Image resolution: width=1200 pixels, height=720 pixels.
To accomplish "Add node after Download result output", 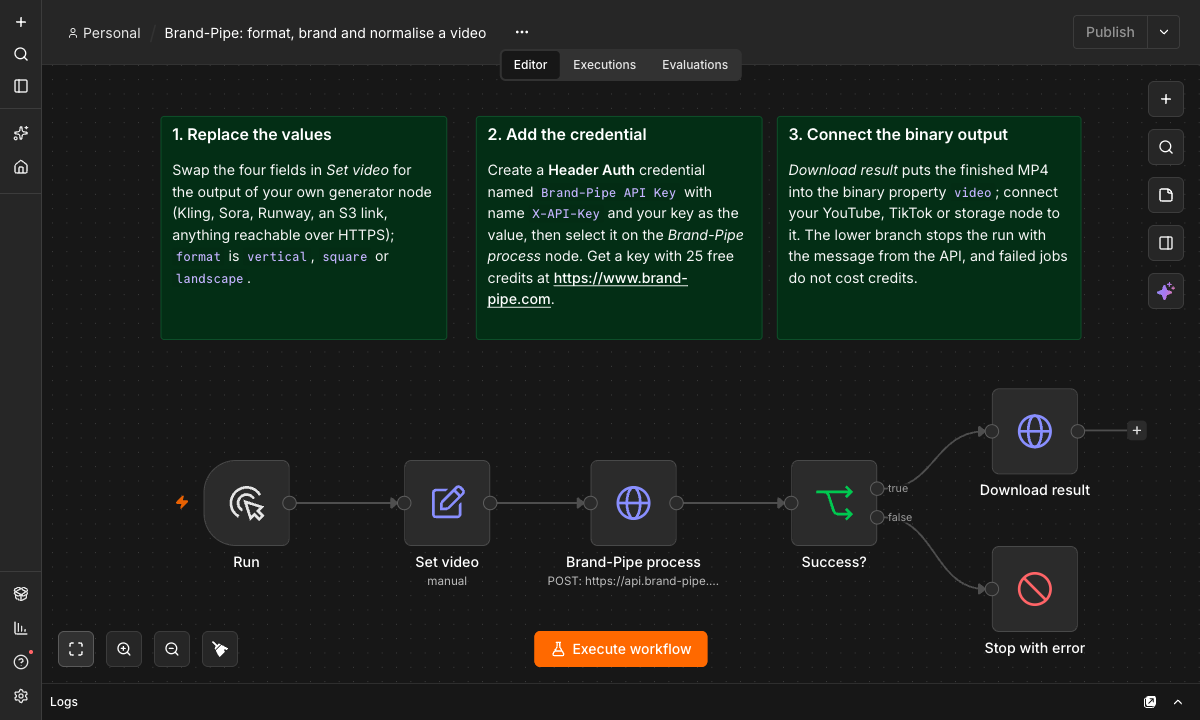I will (1137, 431).
